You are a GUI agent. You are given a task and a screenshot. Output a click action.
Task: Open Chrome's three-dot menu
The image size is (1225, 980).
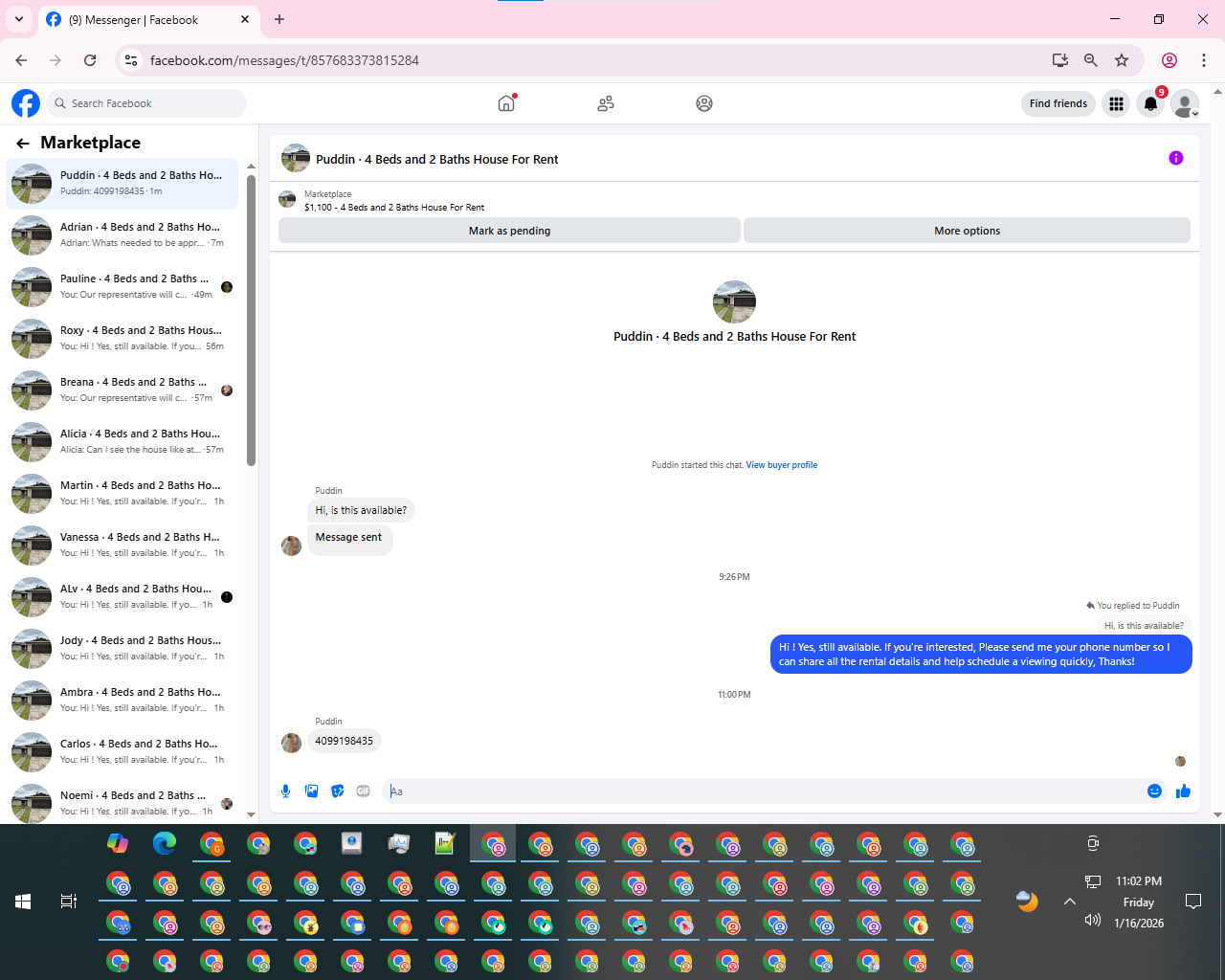pos(1204,60)
